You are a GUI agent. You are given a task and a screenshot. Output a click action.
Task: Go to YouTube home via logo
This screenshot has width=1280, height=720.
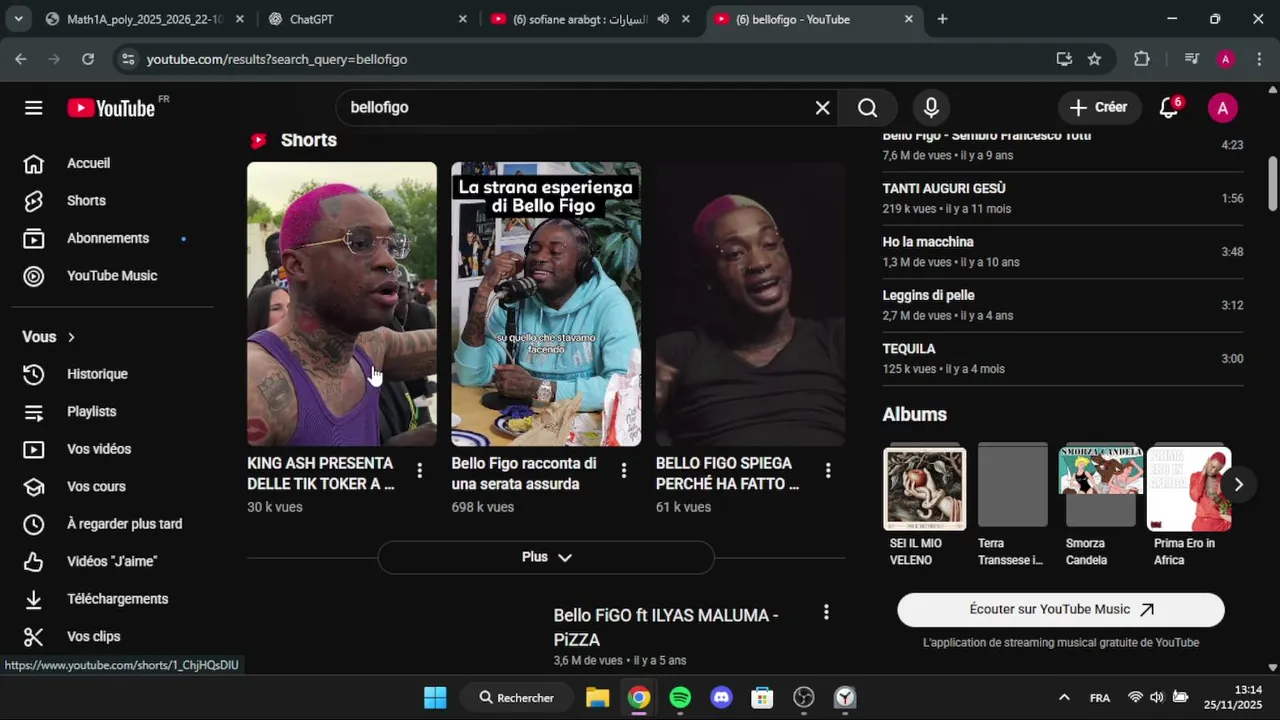pos(111,108)
